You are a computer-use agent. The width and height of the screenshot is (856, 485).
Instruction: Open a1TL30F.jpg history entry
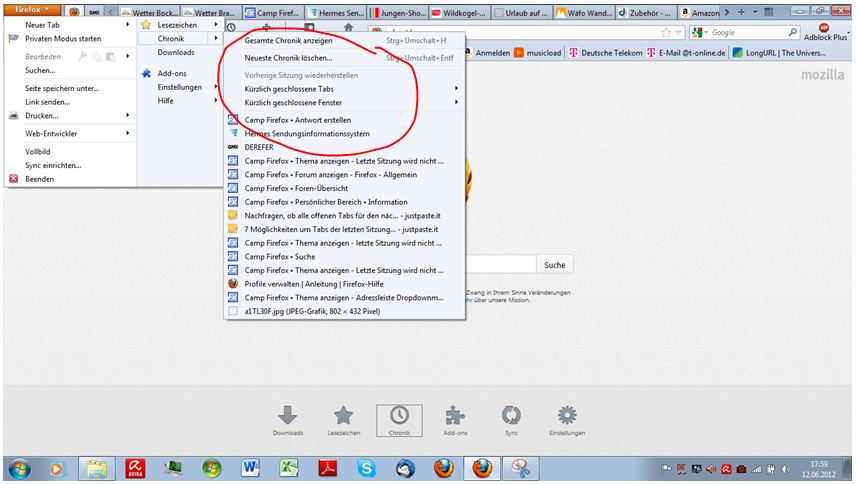(x=344, y=311)
